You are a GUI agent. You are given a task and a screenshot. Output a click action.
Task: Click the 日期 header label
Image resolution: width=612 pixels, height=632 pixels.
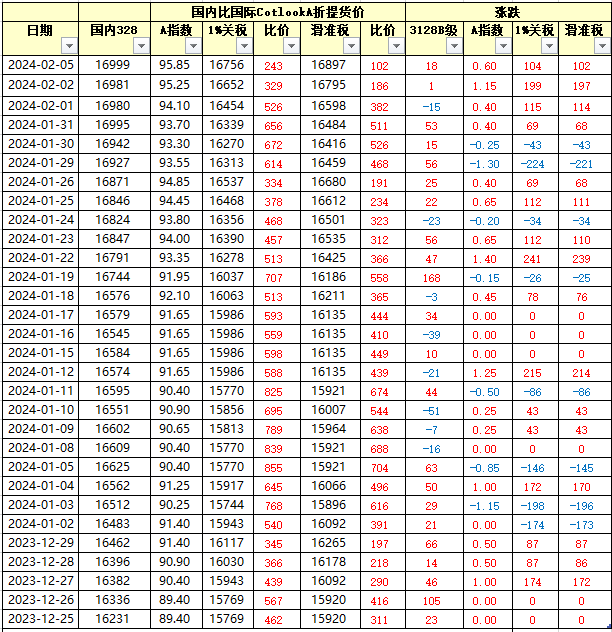click(40, 31)
